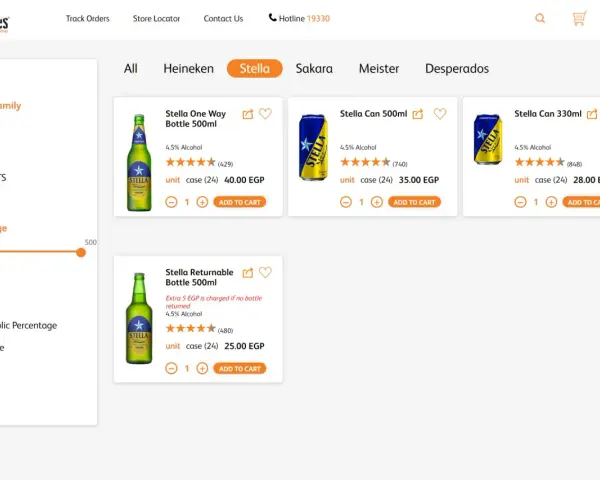The height and width of the screenshot is (480, 600).
Task: Share Stella One Way Bottle 500ml
Action: 248,114
